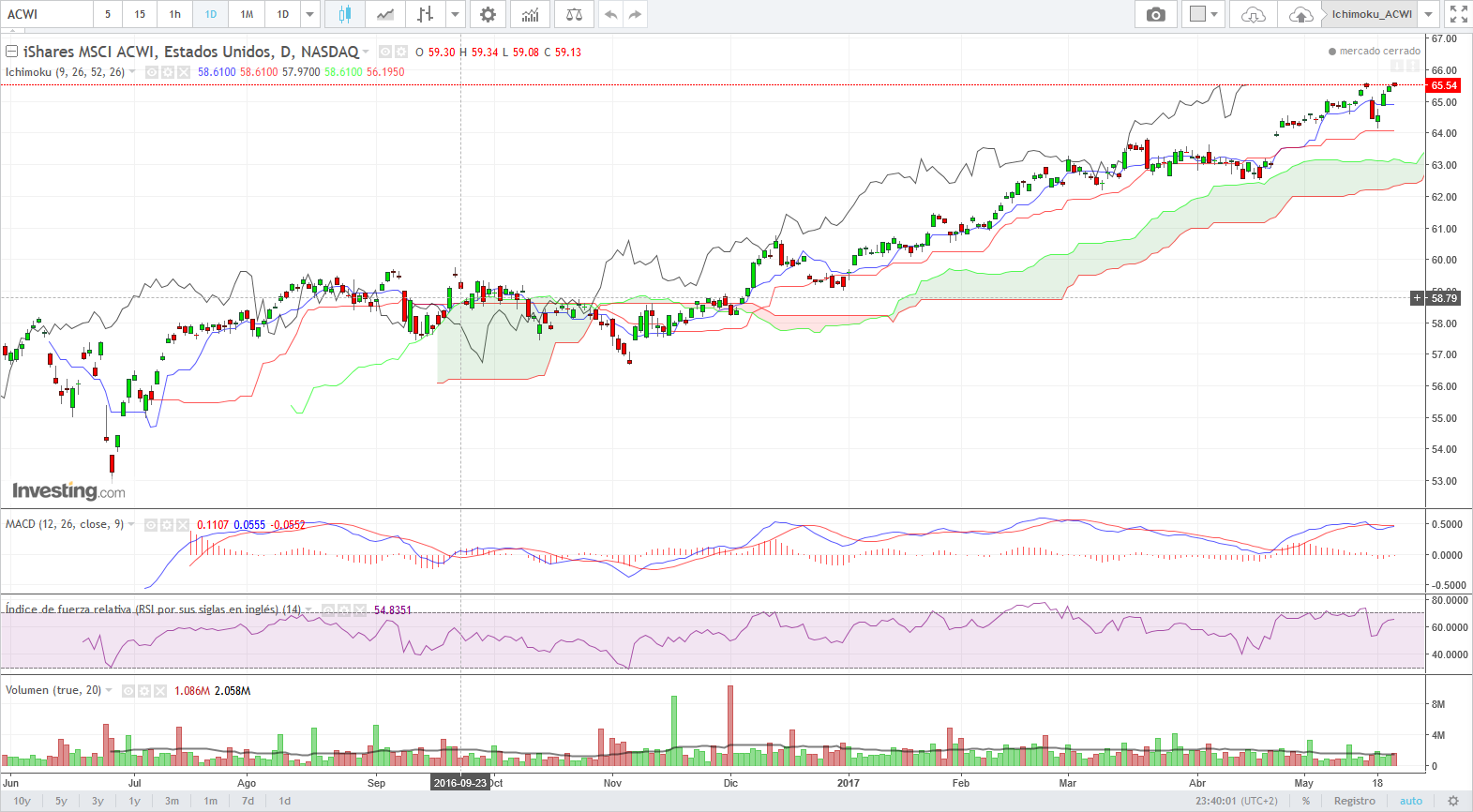
Task: Open the MACD legend dropdown arrow
Action: [x=131, y=525]
